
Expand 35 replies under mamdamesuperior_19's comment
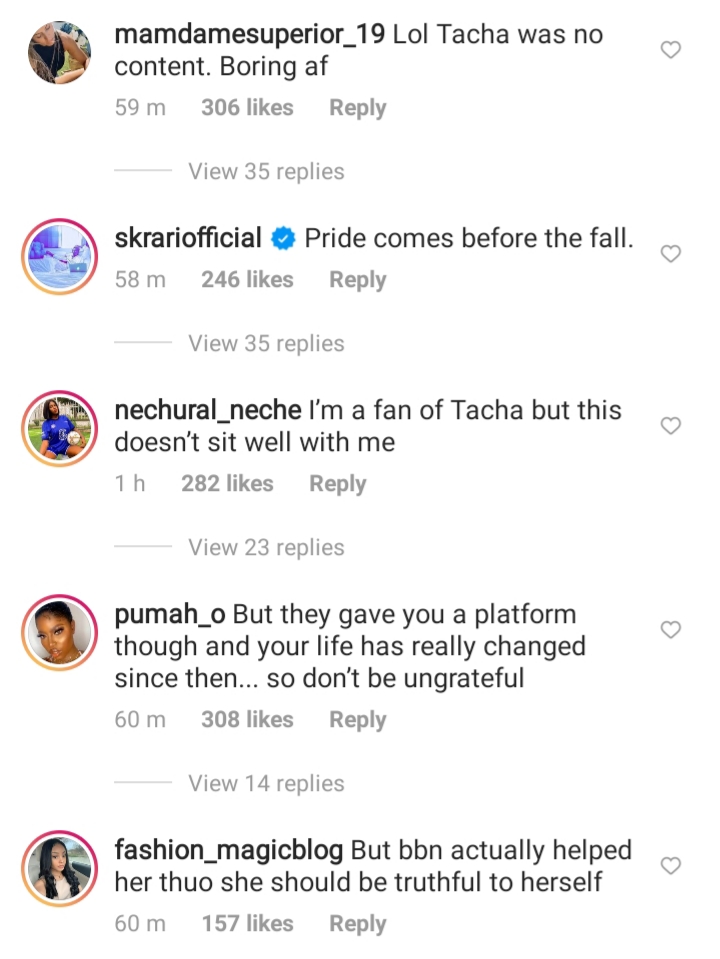pos(266,172)
